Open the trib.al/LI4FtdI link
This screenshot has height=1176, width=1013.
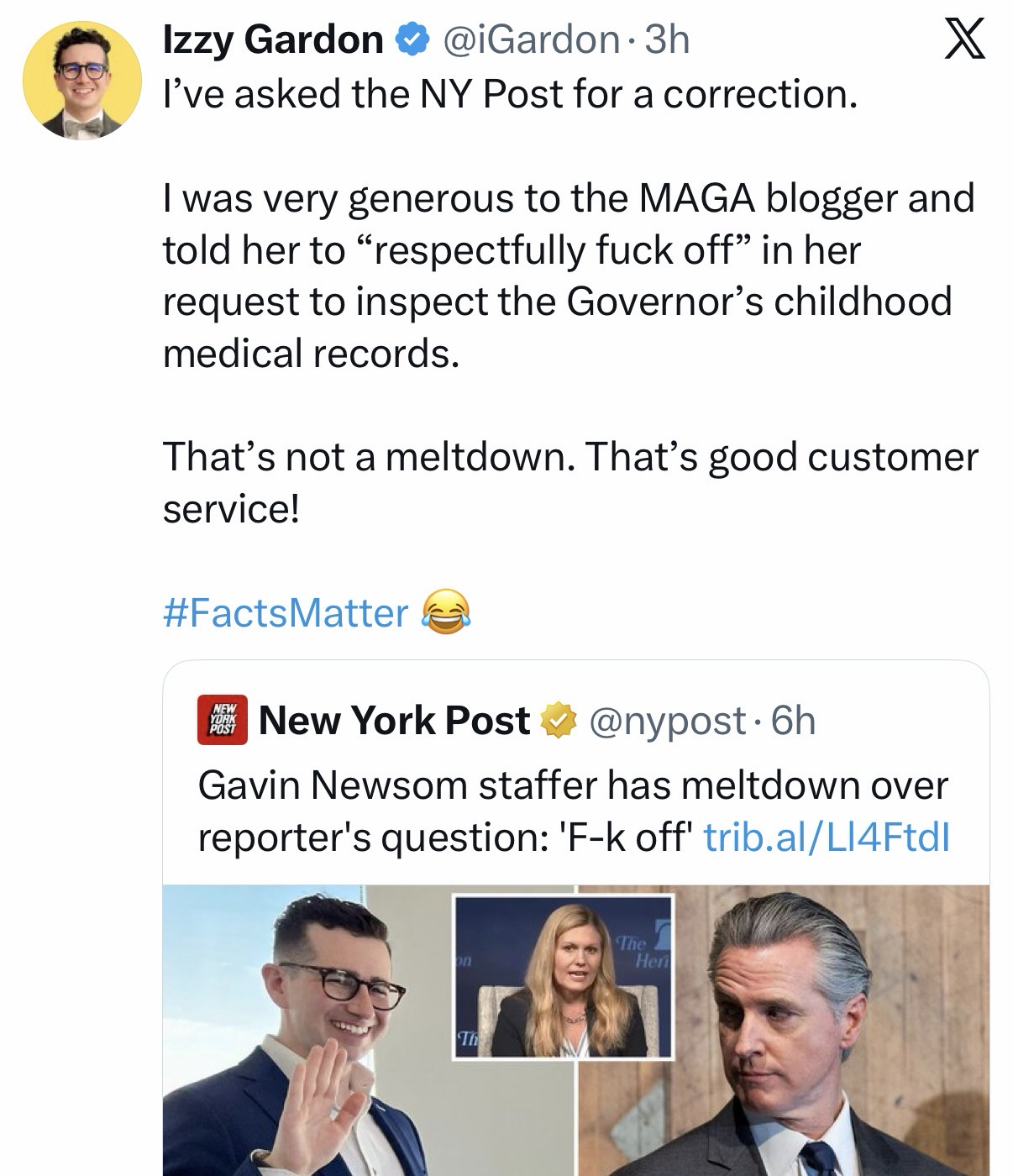tap(827, 837)
